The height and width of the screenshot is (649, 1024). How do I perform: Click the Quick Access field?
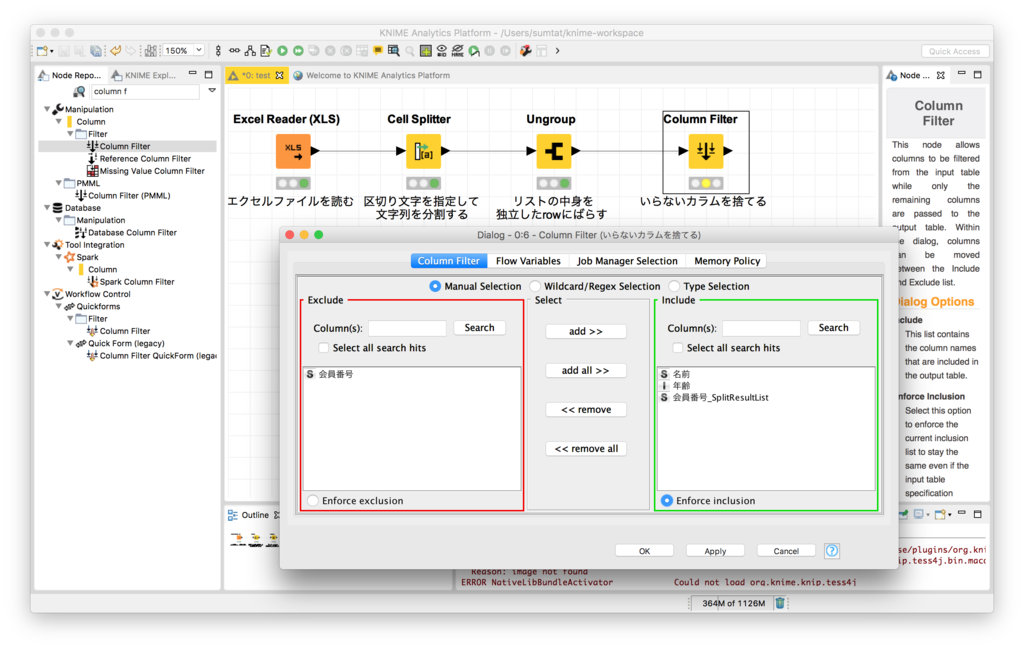[954, 51]
